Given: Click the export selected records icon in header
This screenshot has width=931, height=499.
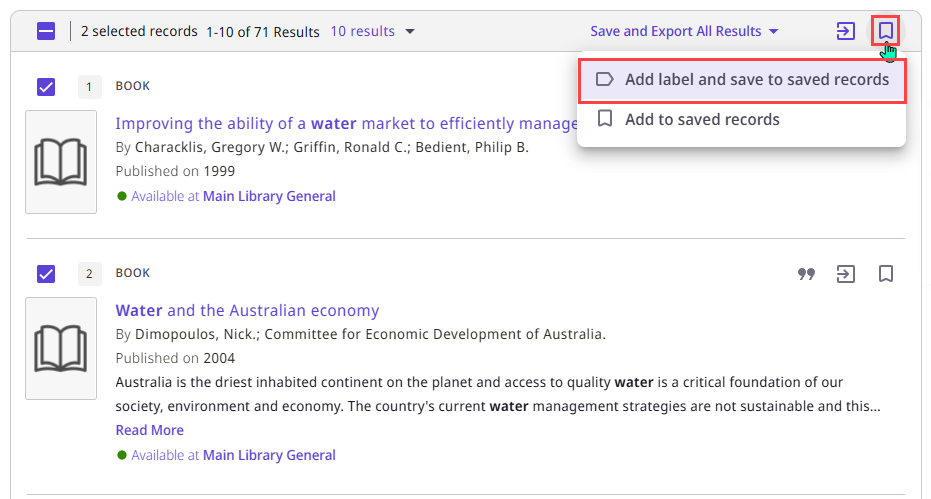Looking at the screenshot, I should coord(846,31).
